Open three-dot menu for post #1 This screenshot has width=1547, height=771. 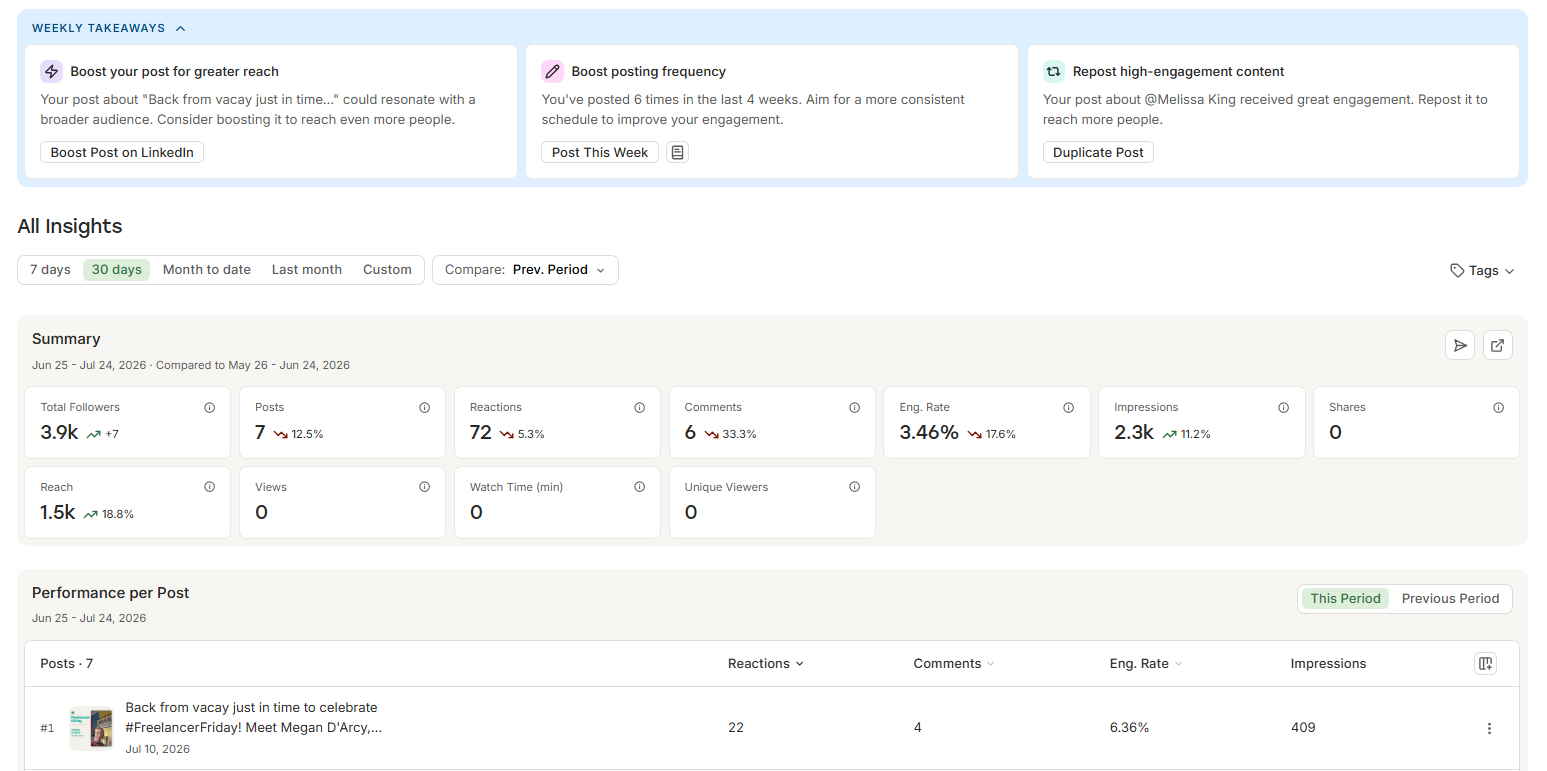pos(1489,728)
